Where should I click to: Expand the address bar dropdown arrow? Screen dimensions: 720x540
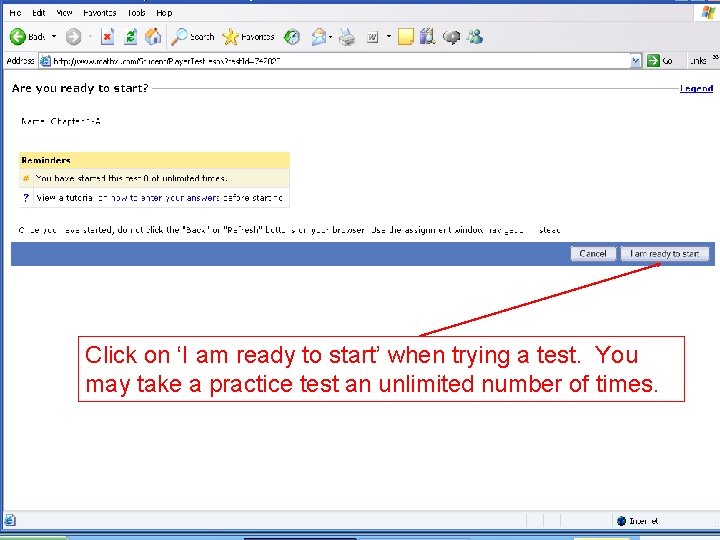click(636, 61)
